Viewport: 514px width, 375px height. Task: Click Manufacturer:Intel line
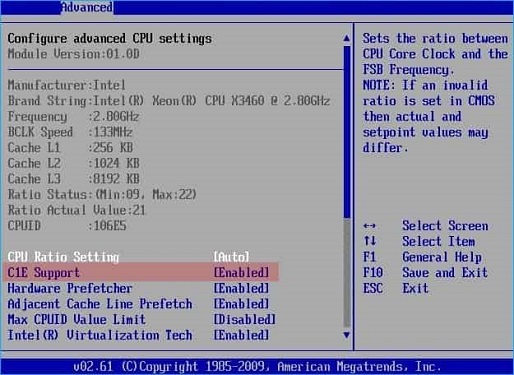click(x=67, y=85)
